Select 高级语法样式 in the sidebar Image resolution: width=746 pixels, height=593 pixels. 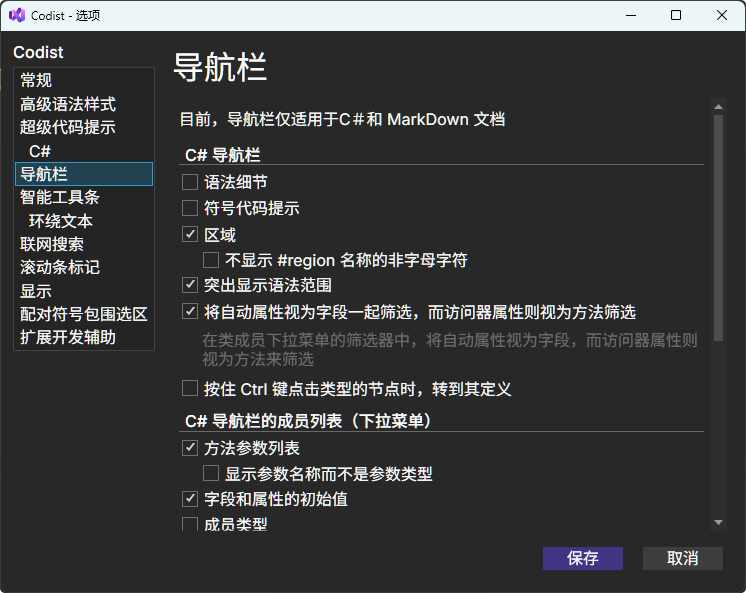tap(68, 104)
